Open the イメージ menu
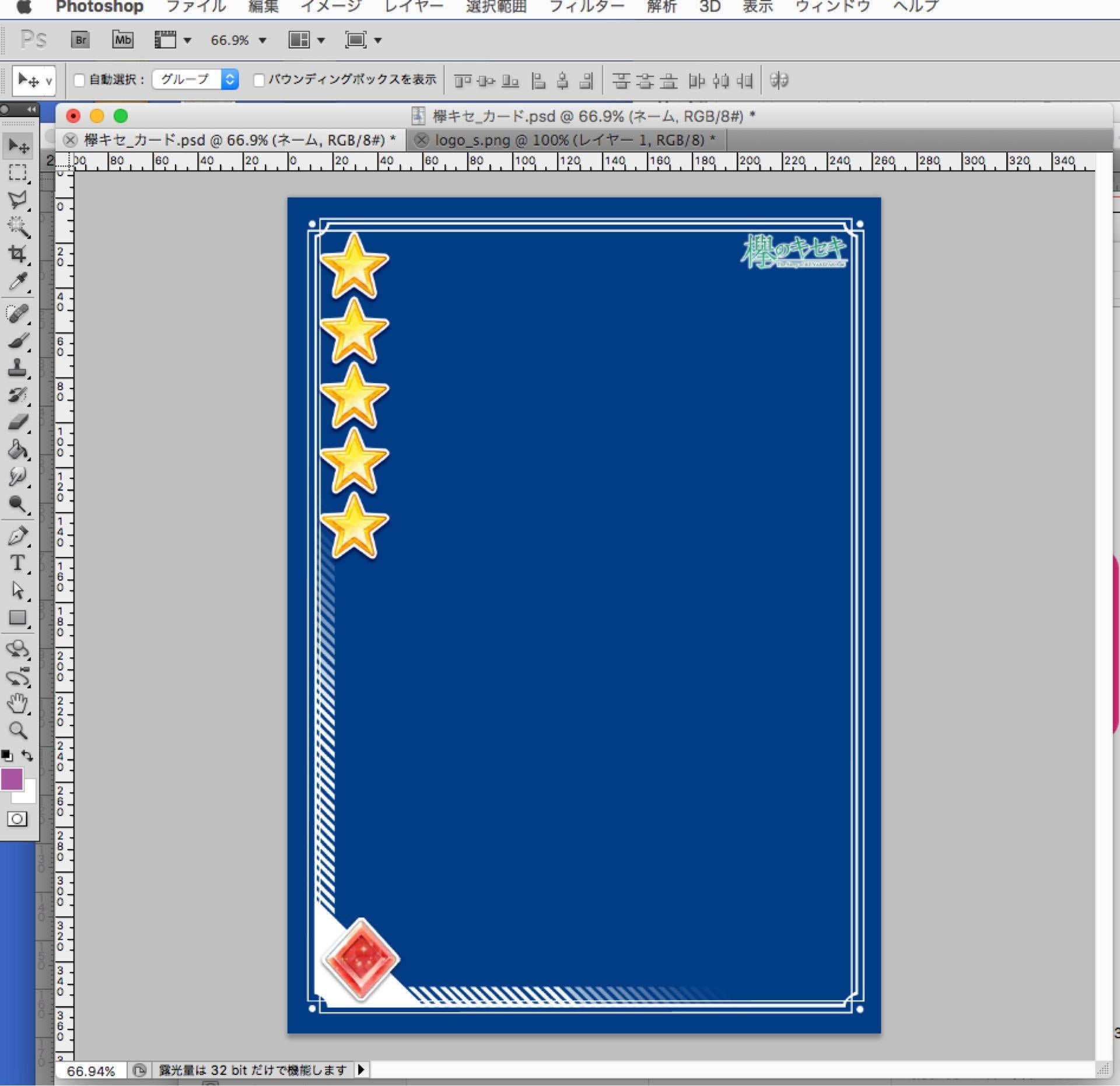Screen dimensions: 1120x1086 (331, 7)
